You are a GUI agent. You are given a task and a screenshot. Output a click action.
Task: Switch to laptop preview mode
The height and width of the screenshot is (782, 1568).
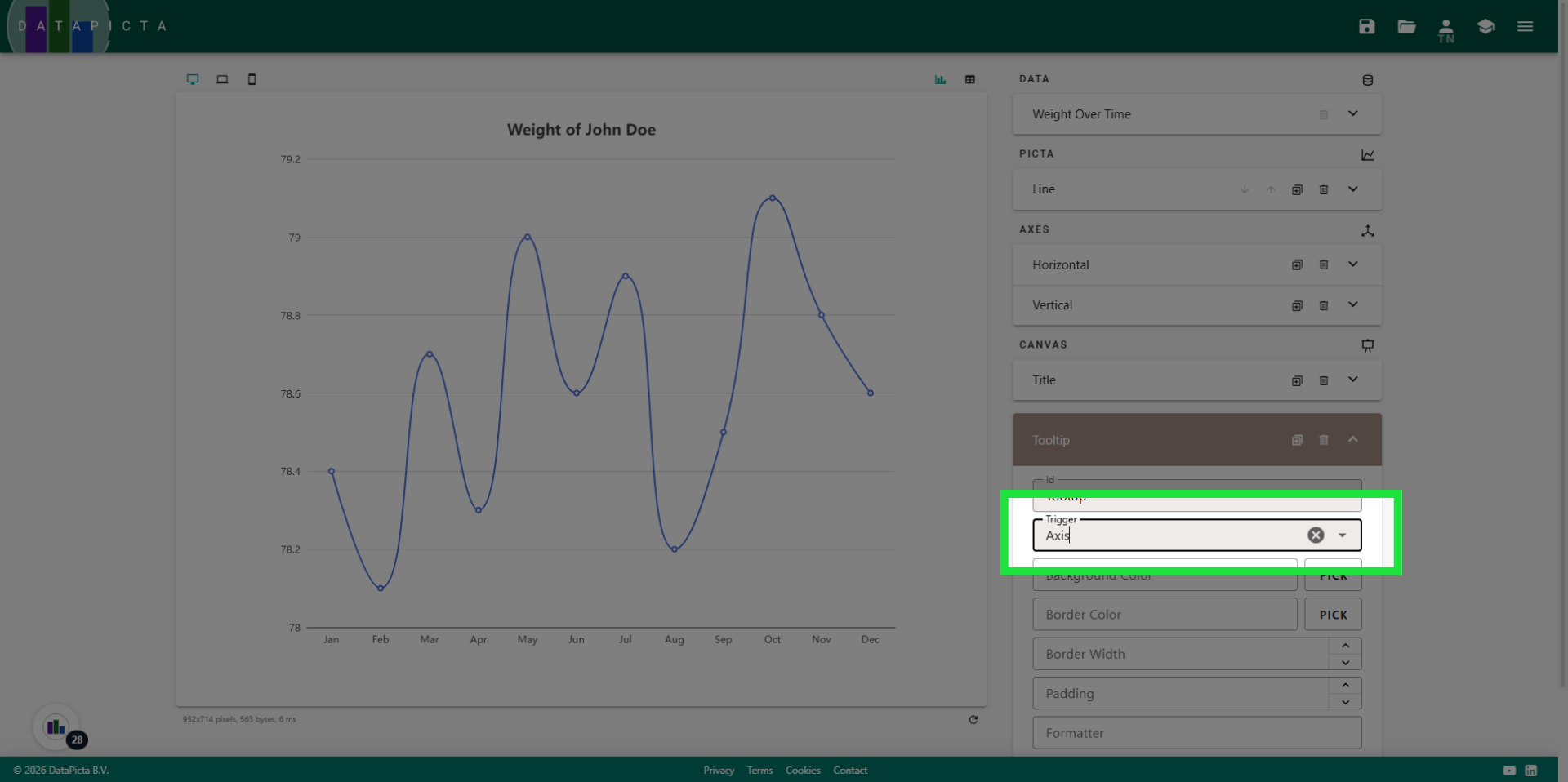(222, 79)
